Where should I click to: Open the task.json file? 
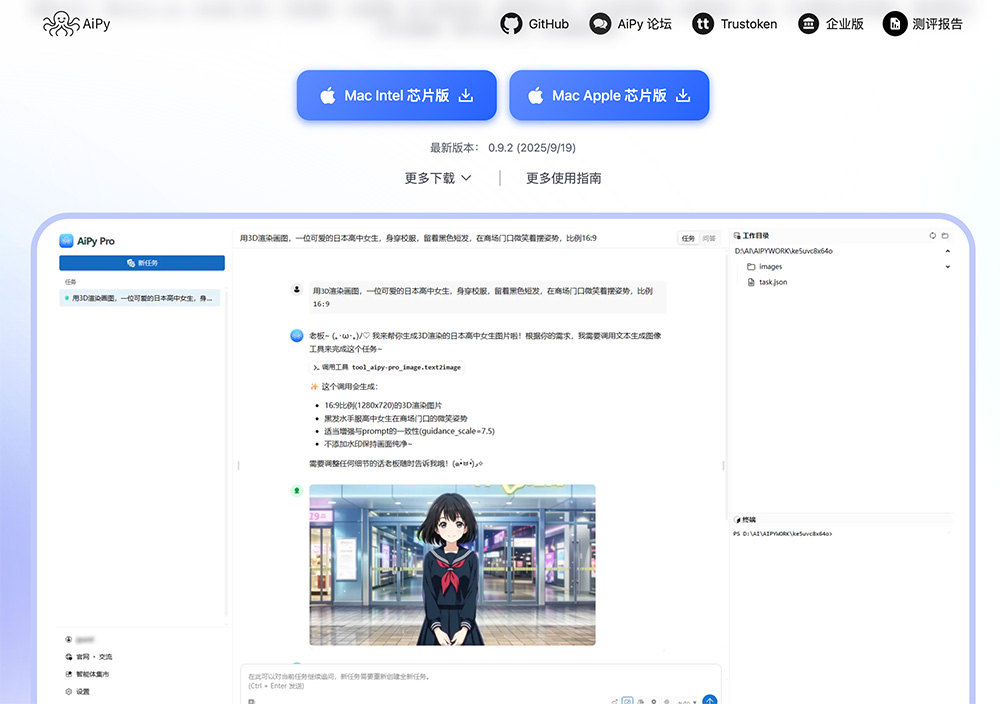tap(772, 282)
